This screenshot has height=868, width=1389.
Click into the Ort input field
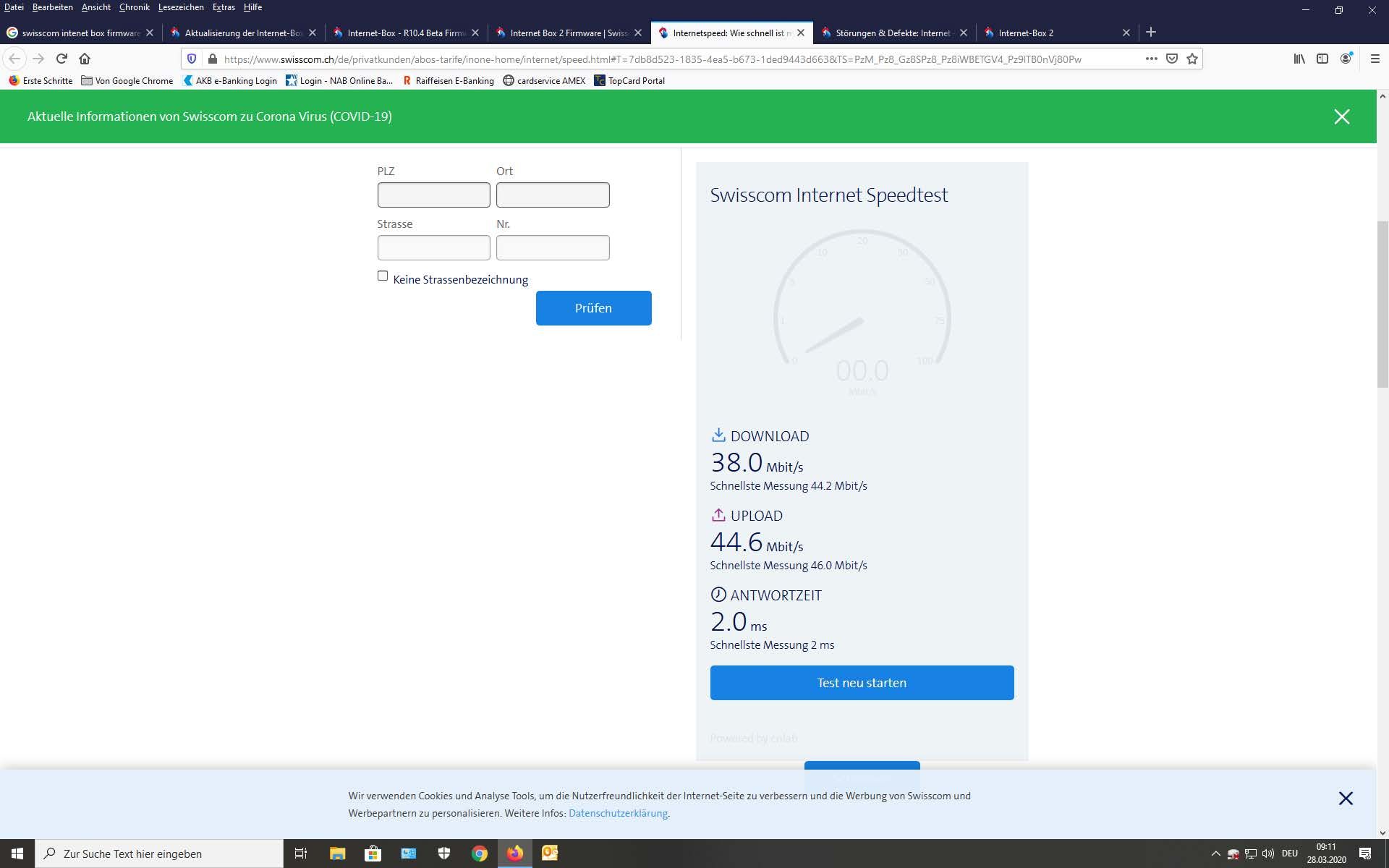click(553, 195)
